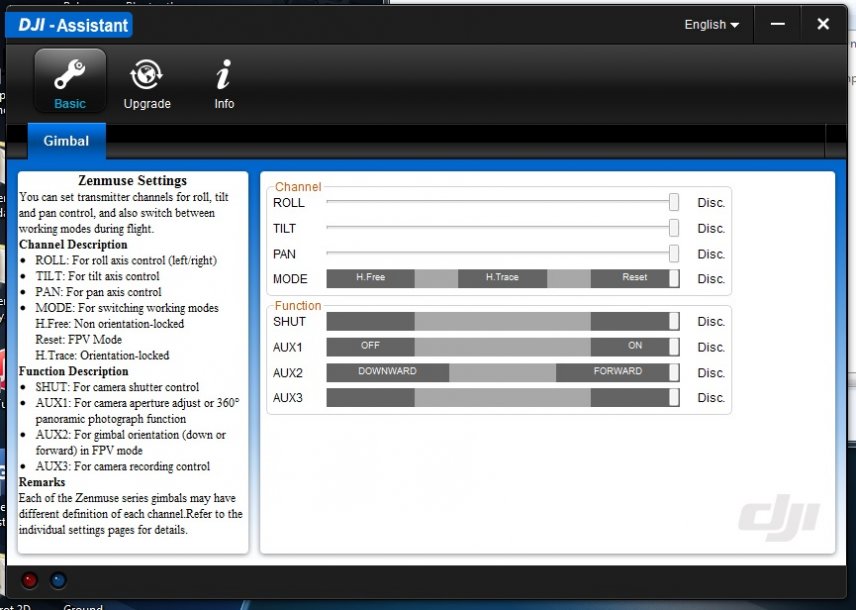Click the TILT channel label
This screenshot has width=856, height=610.
tap(284, 228)
